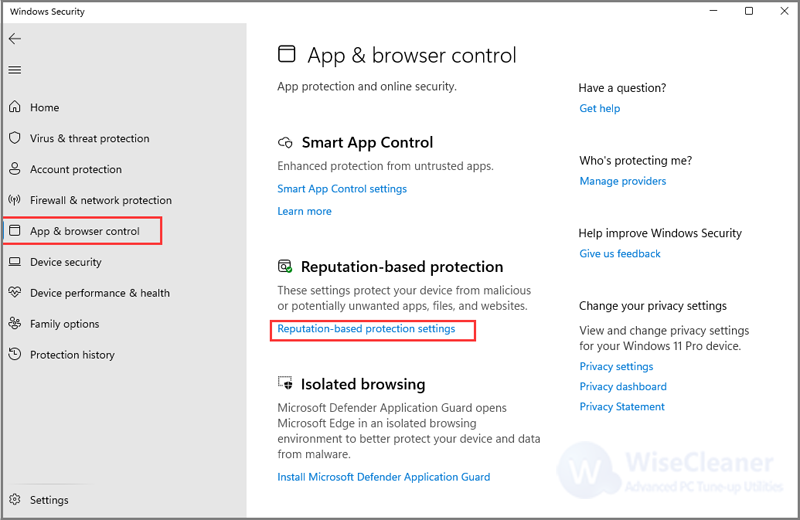Click Learn more under Smart App Control
800x520 pixels.
click(304, 211)
